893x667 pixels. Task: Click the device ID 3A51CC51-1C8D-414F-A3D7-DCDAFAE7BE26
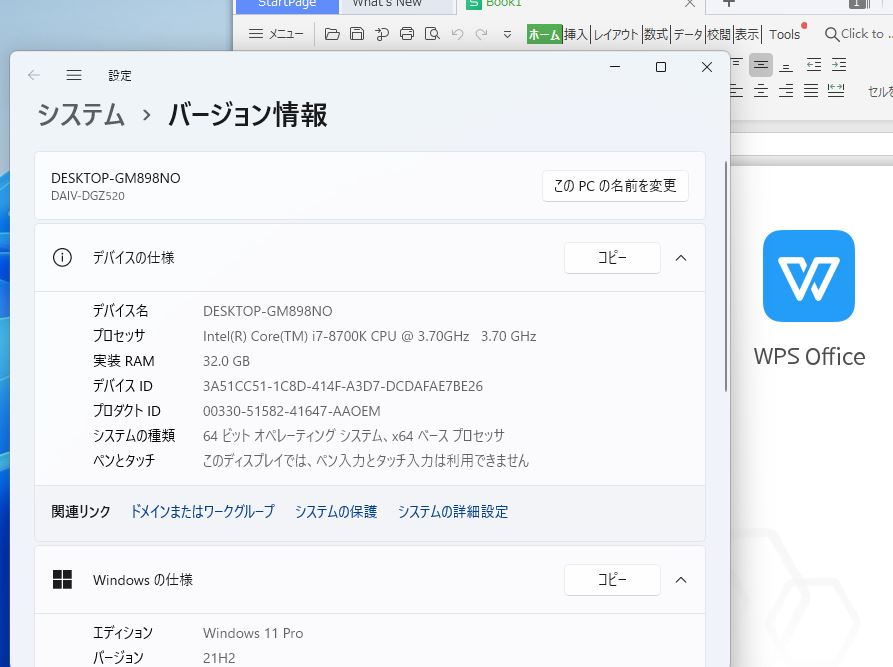(343, 386)
